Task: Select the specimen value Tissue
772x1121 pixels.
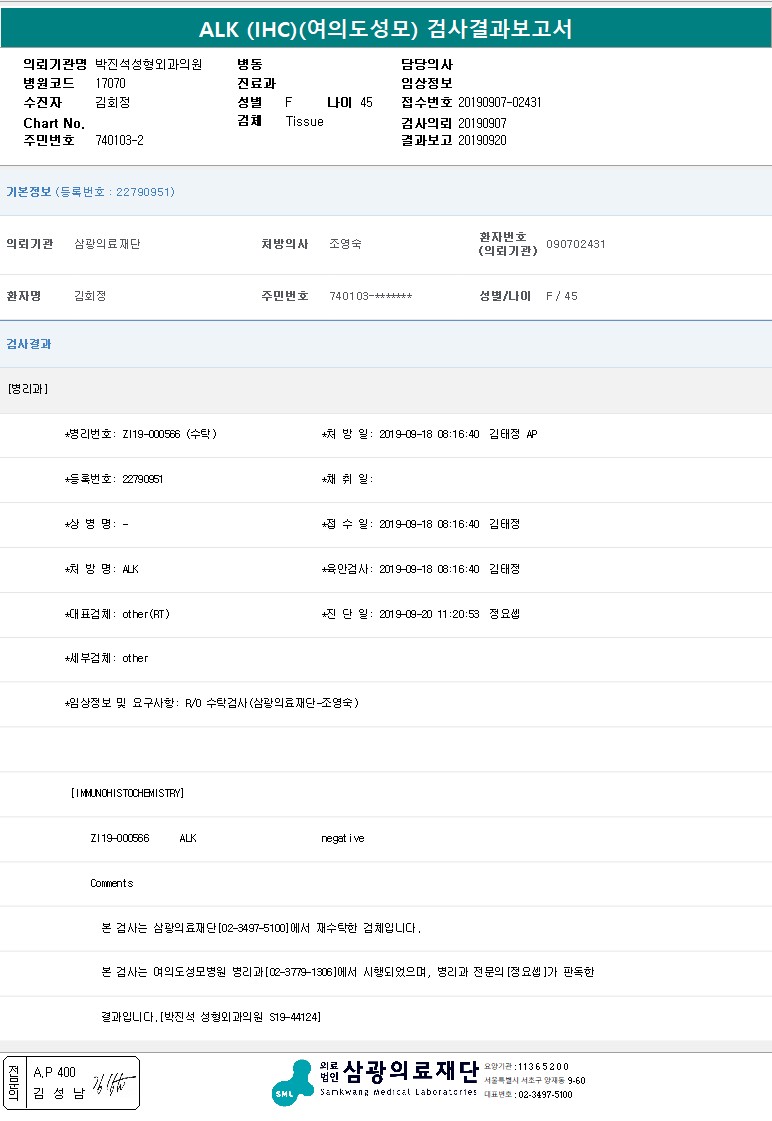Action: [305, 122]
